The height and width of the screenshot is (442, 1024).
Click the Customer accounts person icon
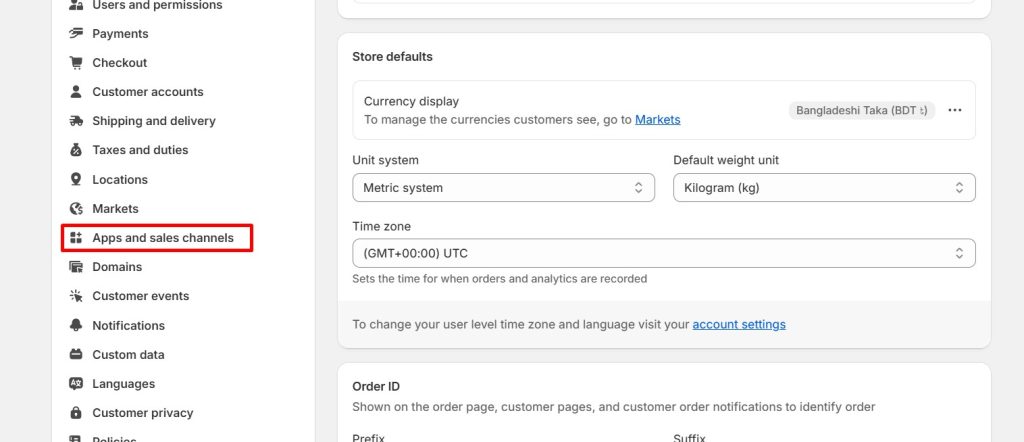coord(76,91)
